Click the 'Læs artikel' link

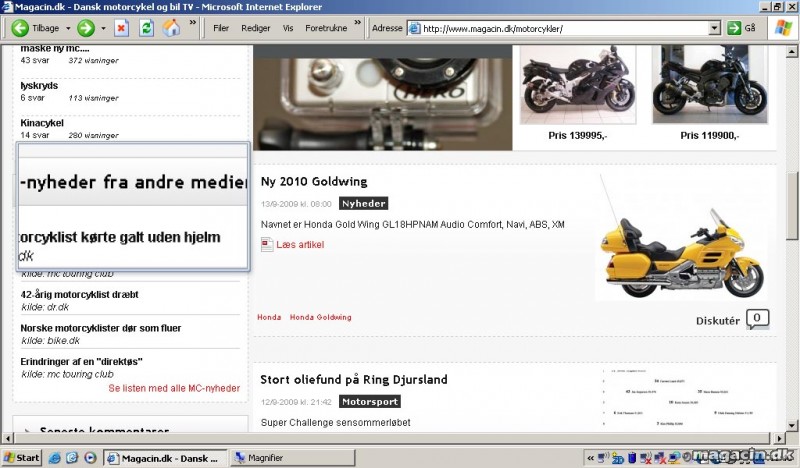pos(300,245)
